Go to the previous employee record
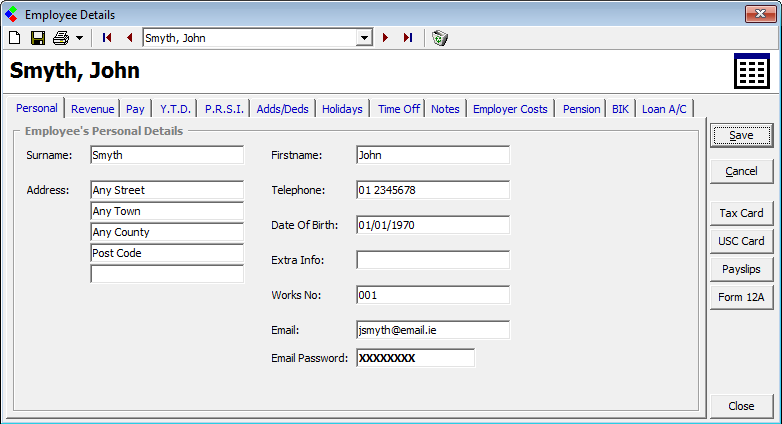 128,38
